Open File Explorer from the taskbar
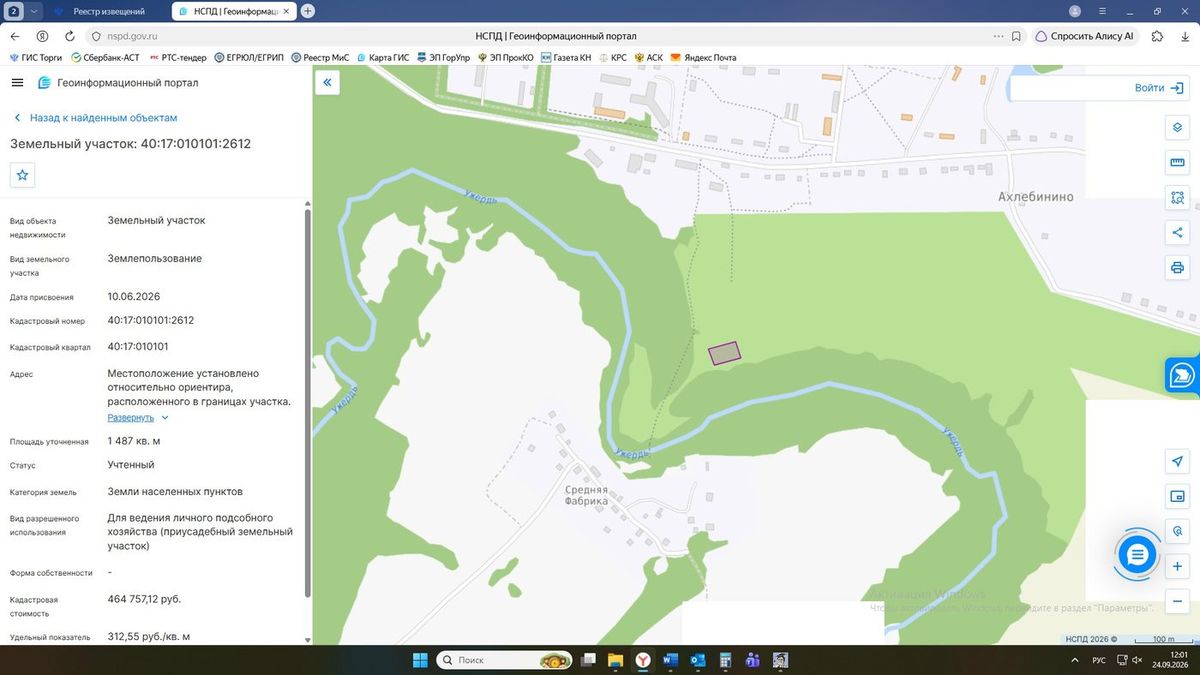The width and height of the screenshot is (1200, 675). (x=616, y=660)
